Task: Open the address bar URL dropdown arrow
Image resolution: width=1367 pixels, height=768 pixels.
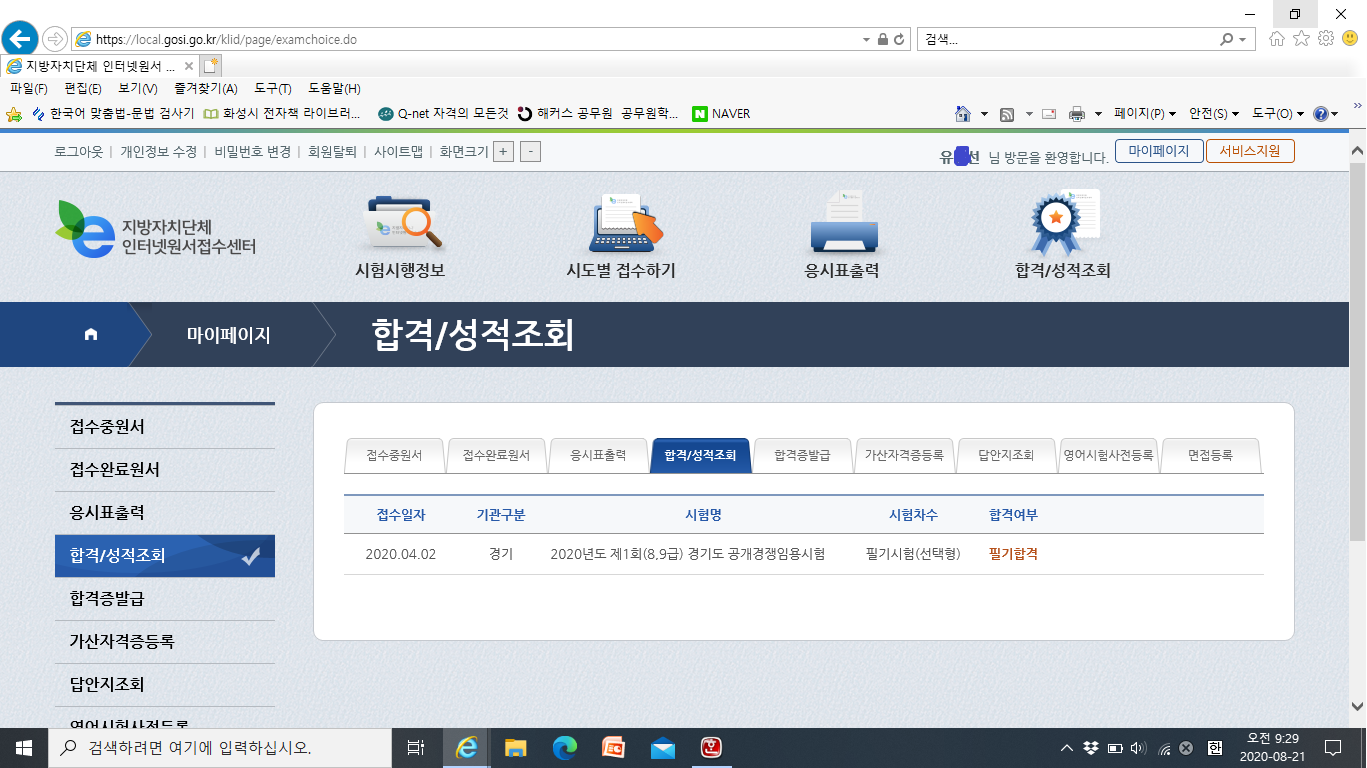Action: coord(866,40)
